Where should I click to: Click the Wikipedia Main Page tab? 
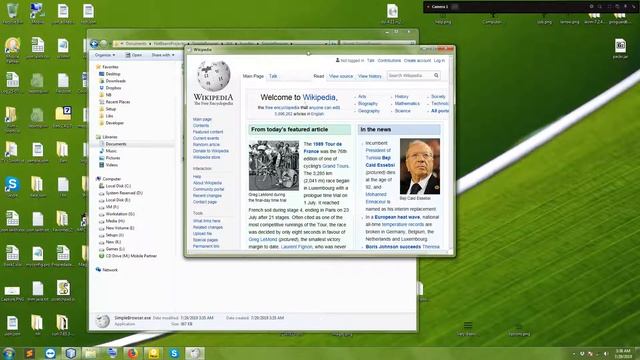[x=253, y=76]
